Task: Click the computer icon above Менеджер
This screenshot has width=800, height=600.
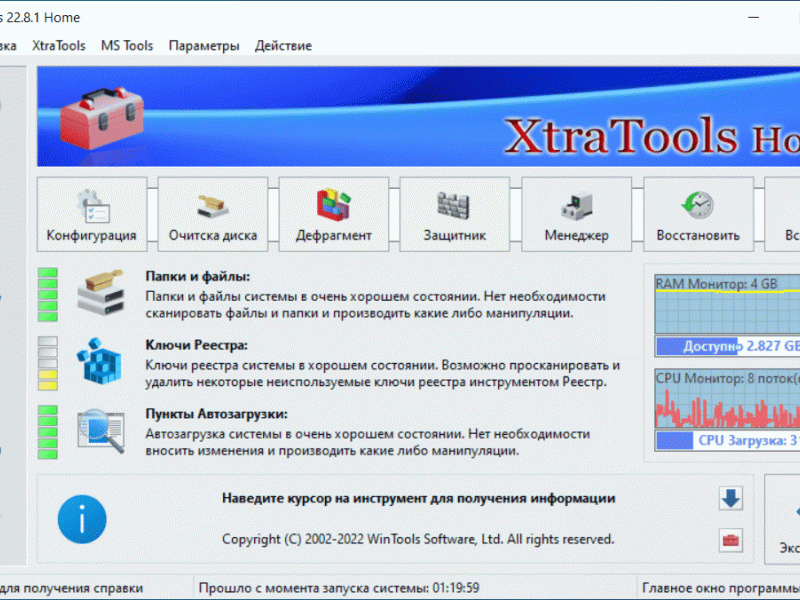Action: (x=577, y=207)
